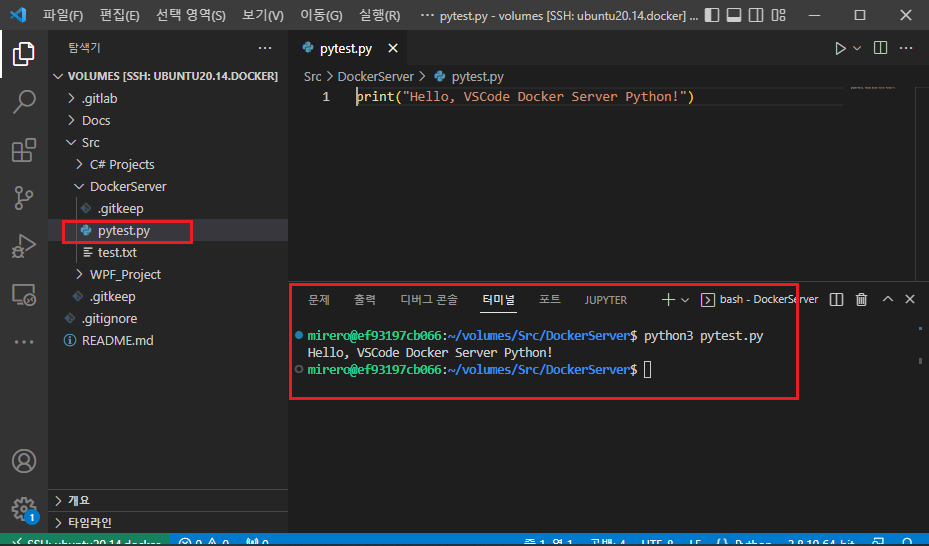
Task: Select pytest.py in the explorer tree
Action: [x=168, y=230]
